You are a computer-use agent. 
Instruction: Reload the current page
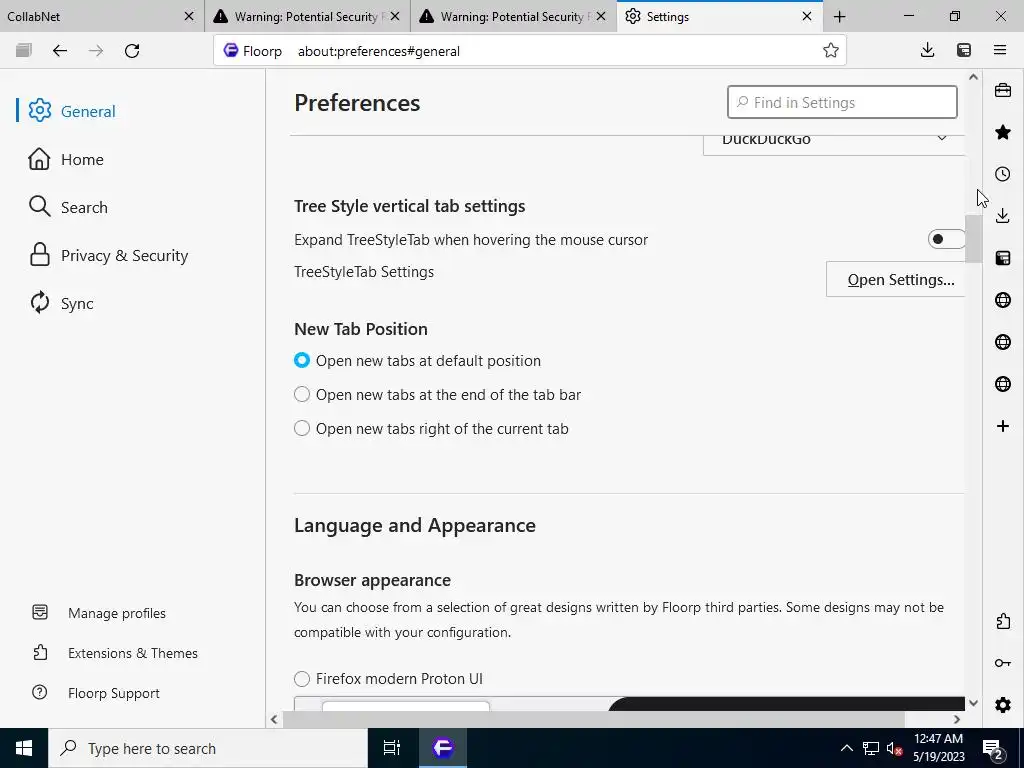[x=132, y=51]
